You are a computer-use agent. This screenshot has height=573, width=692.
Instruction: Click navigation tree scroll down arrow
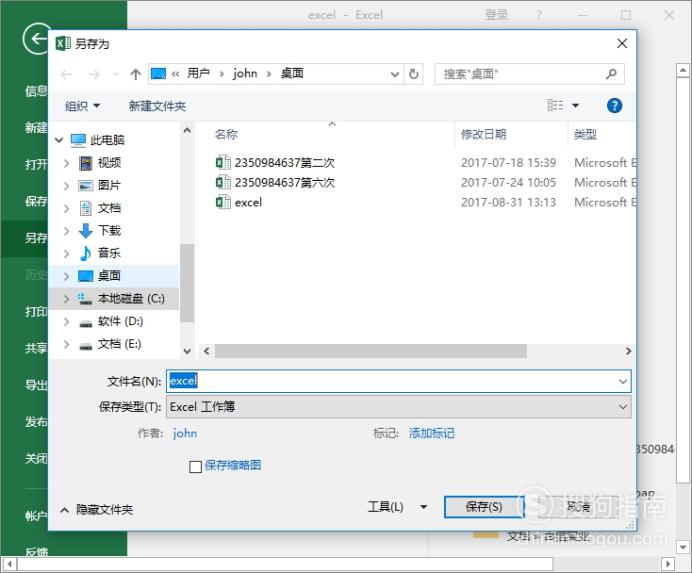[x=187, y=351]
